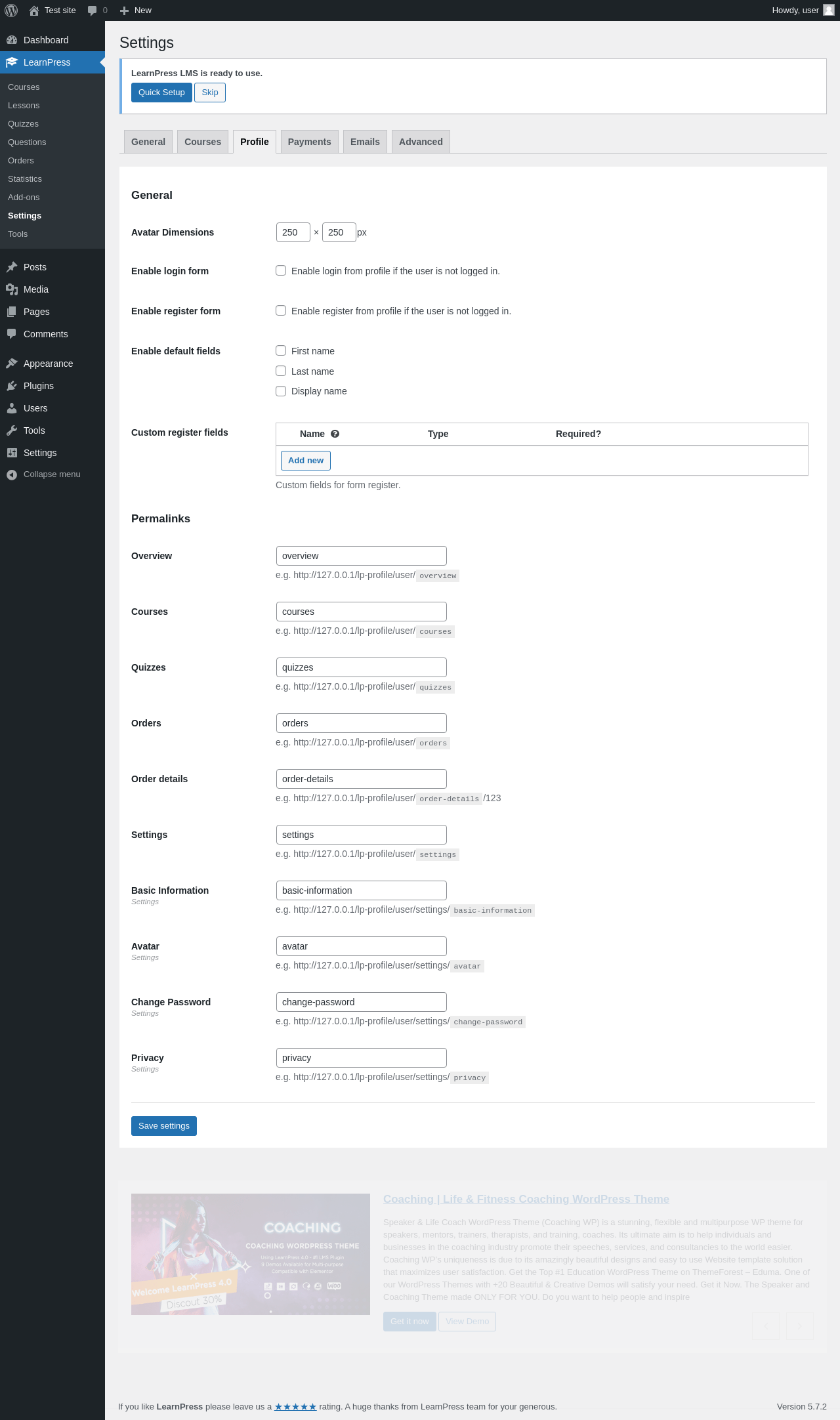Click the Quizzes permalink input field
Viewport: 840px width, 1420px height.
pyautogui.click(x=362, y=667)
